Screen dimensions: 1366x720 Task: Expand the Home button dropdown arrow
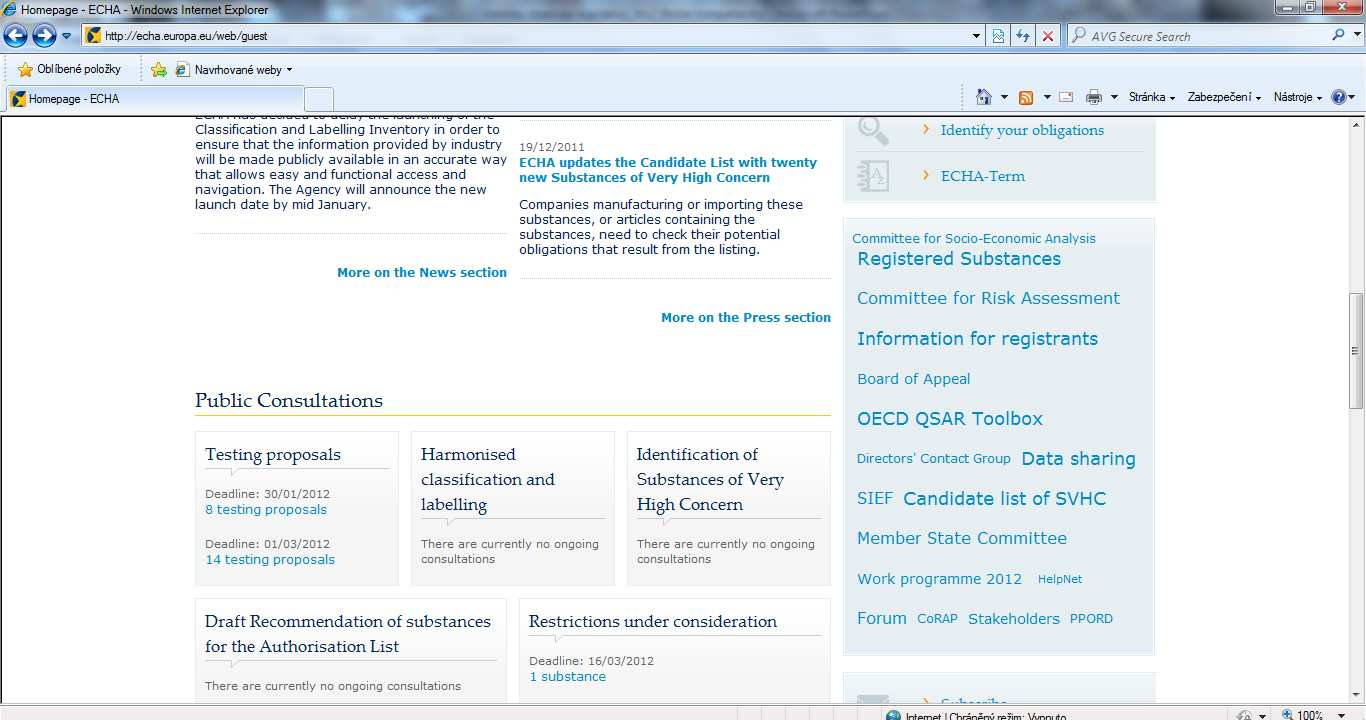(1004, 98)
